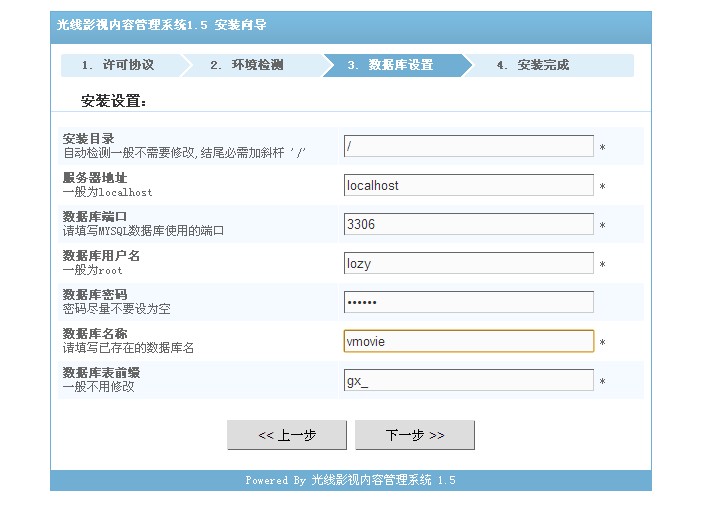Screen dimensions: 721x518
Task: Click the 数据库名称 vmovie field
Action: pos(469,341)
